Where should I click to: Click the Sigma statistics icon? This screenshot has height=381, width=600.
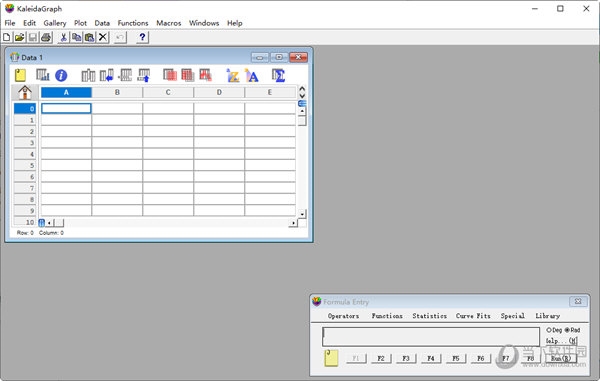(x=278, y=75)
